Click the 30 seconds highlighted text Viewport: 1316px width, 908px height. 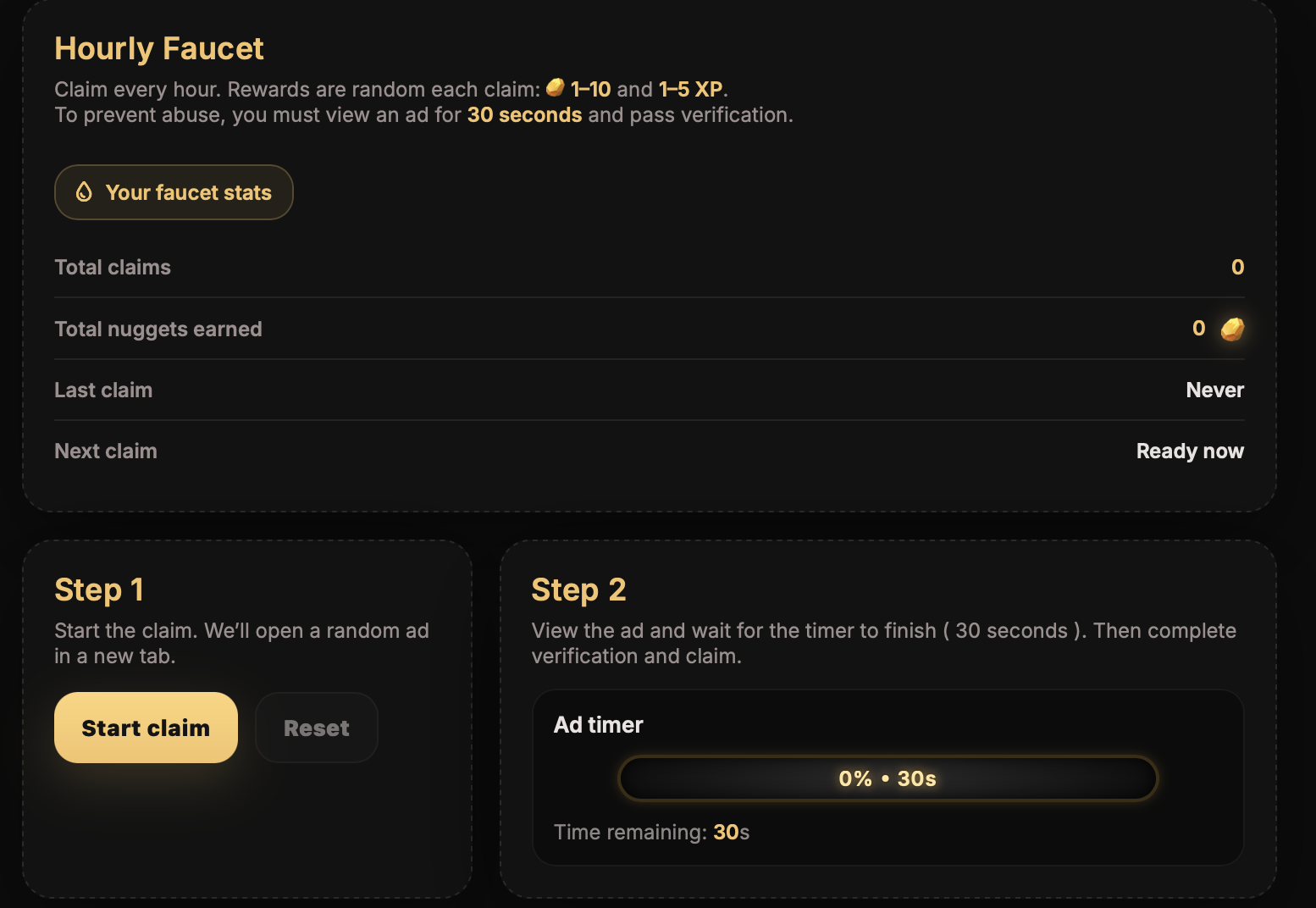pos(524,114)
